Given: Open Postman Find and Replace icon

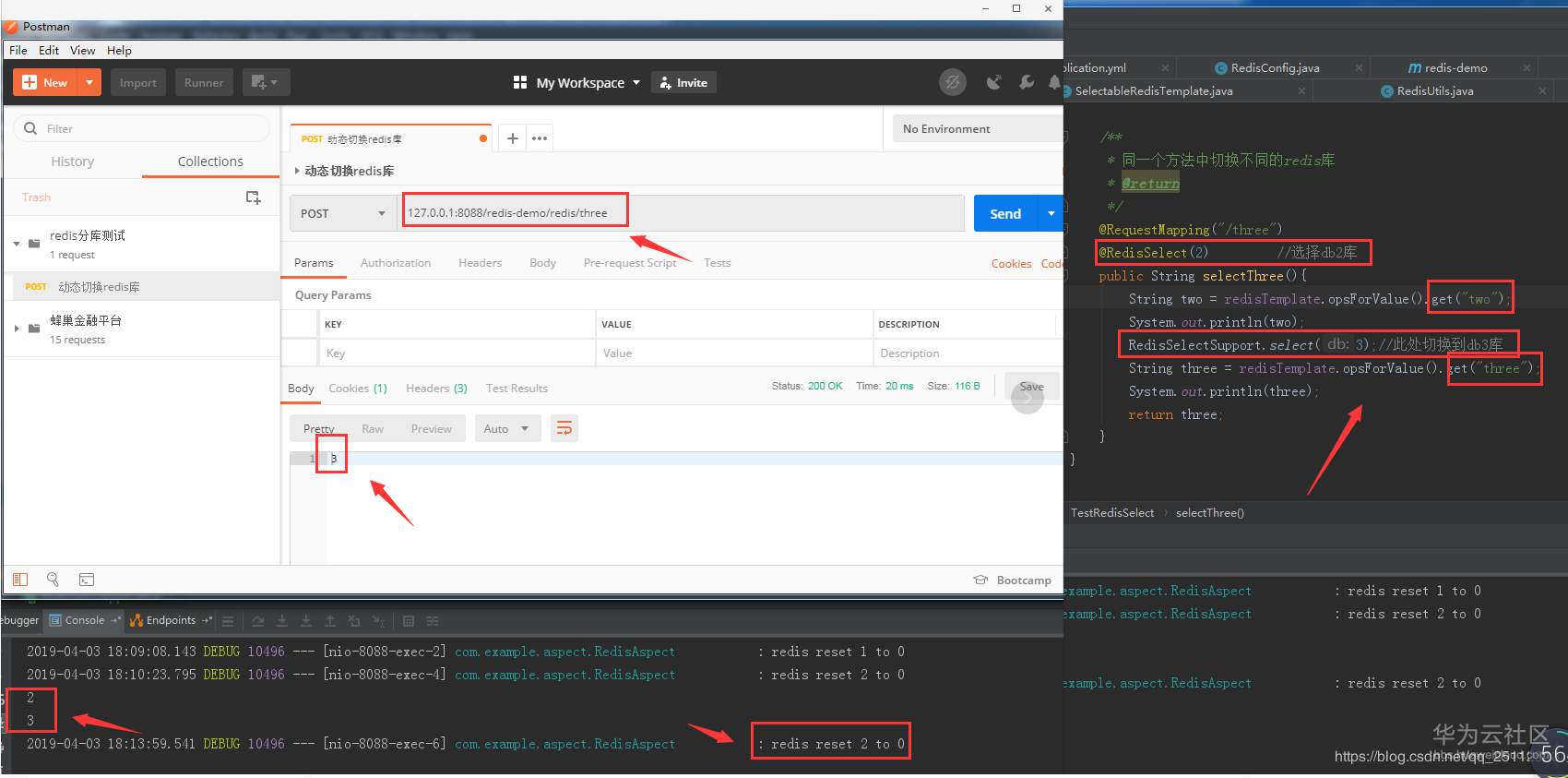Looking at the screenshot, I should 53,580.
